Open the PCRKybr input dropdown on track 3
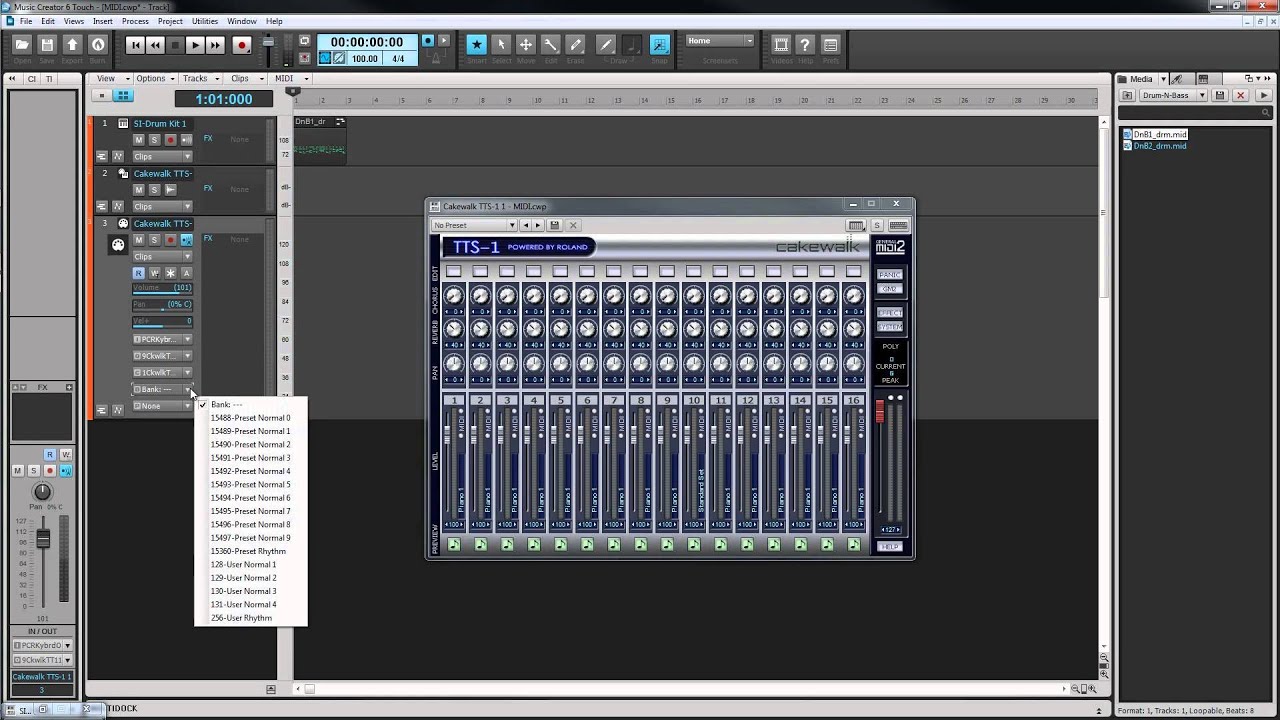Screen dimensions: 1280x720 click(162, 339)
